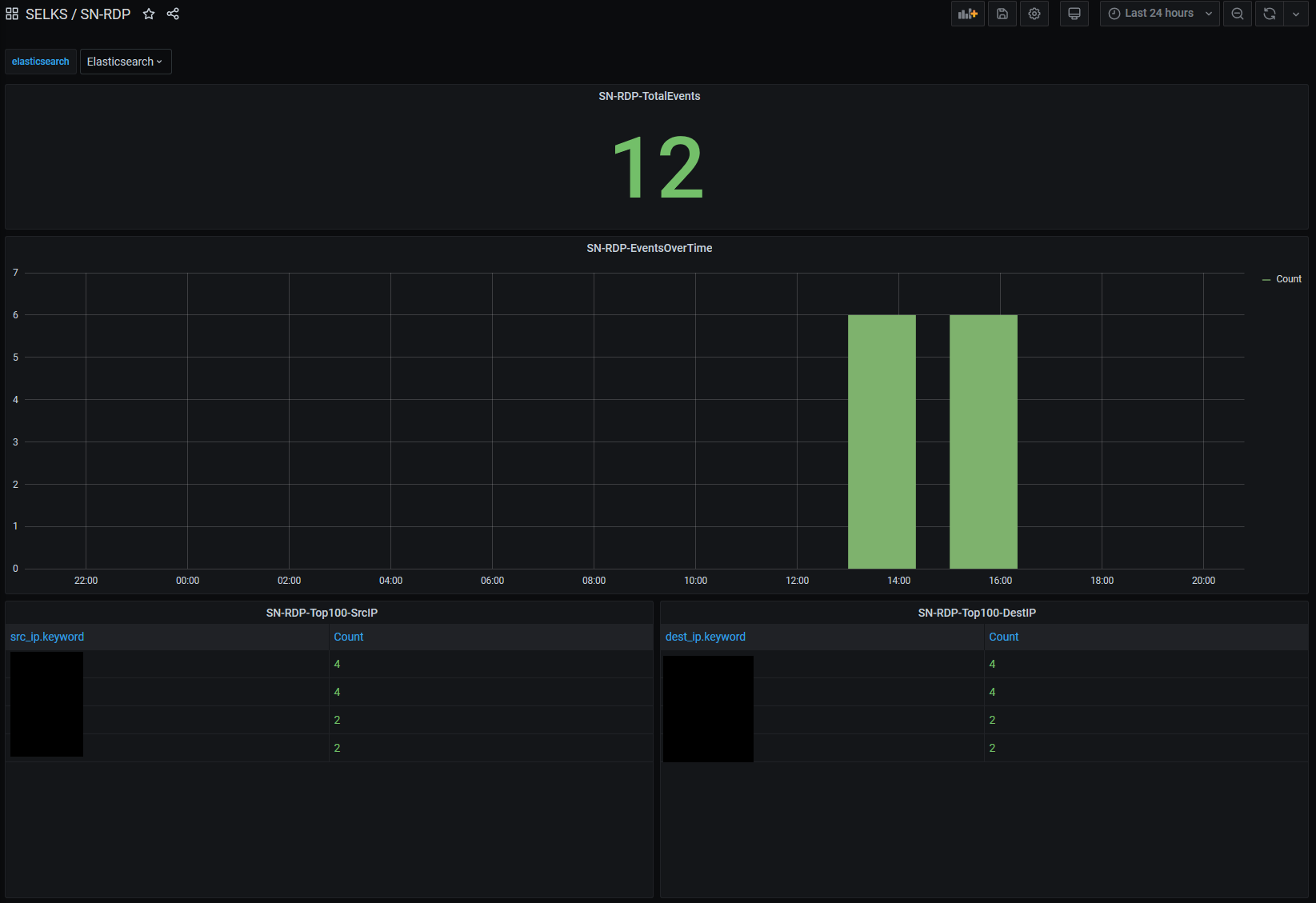Zoom out the time range

pyautogui.click(x=1238, y=14)
